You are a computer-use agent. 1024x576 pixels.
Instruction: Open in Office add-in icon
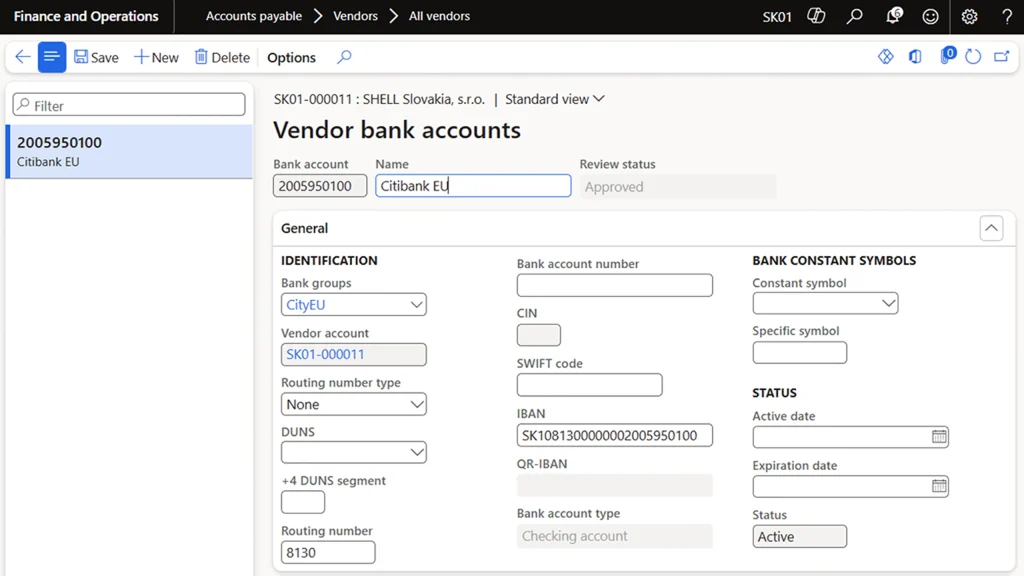[x=915, y=57]
